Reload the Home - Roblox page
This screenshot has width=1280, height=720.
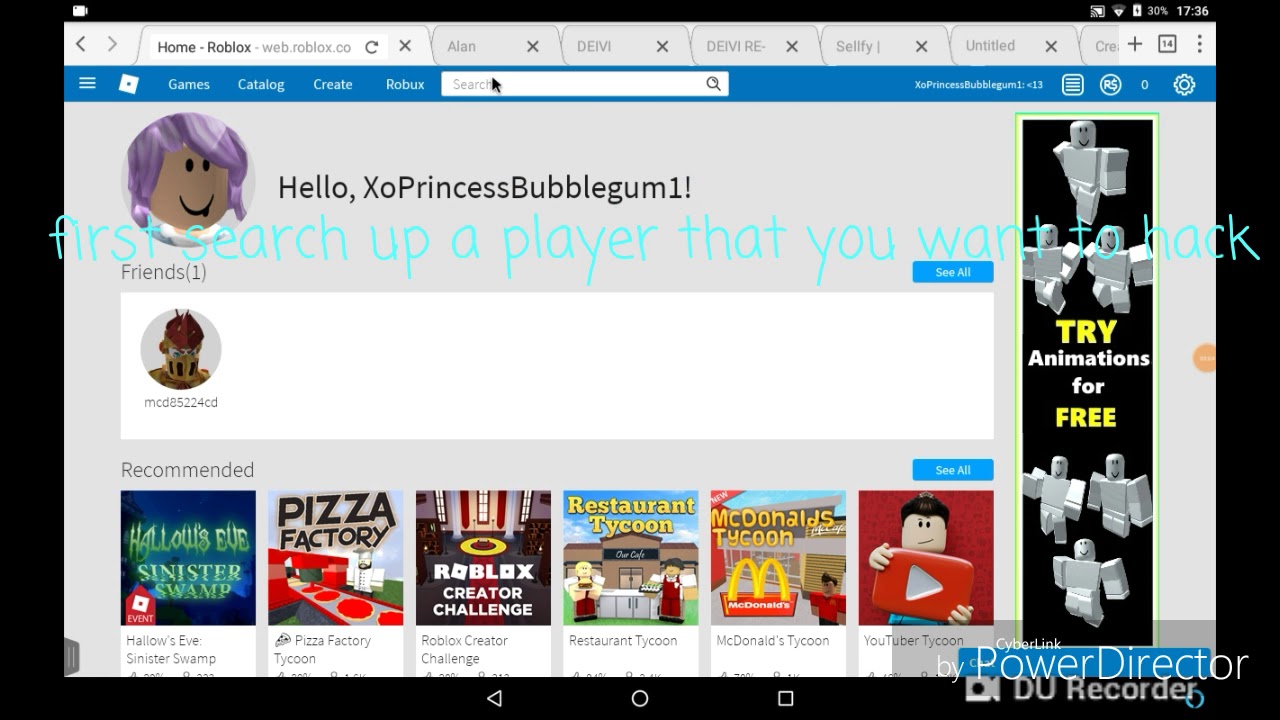[x=372, y=47]
